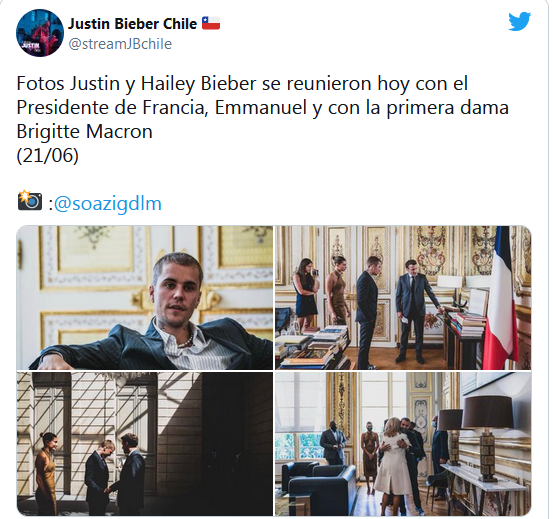Open the @streamJBchile handle
553x519 pixels.
pyautogui.click(x=120, y=44)
